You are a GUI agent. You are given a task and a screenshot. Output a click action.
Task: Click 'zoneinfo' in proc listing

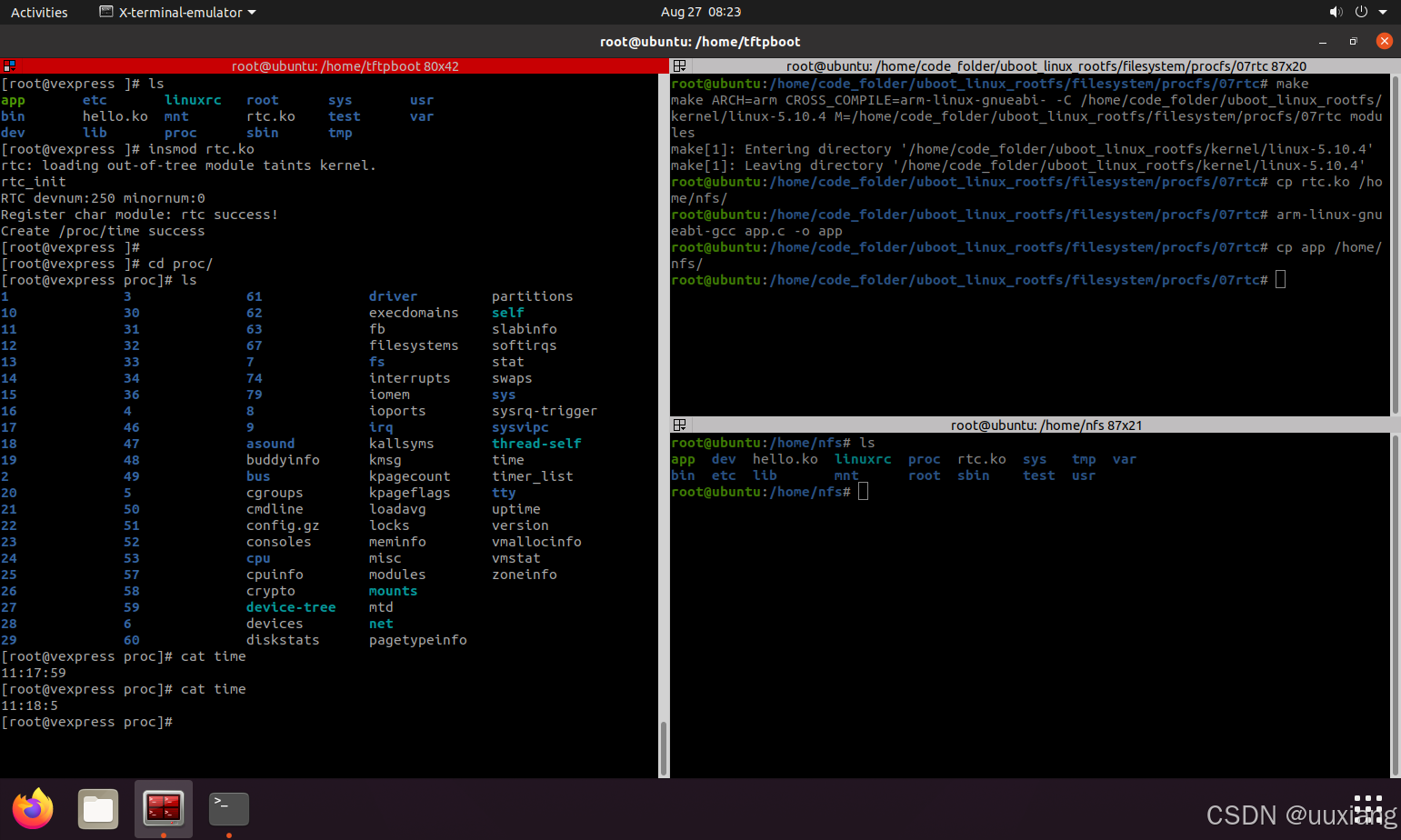[525, 575]
